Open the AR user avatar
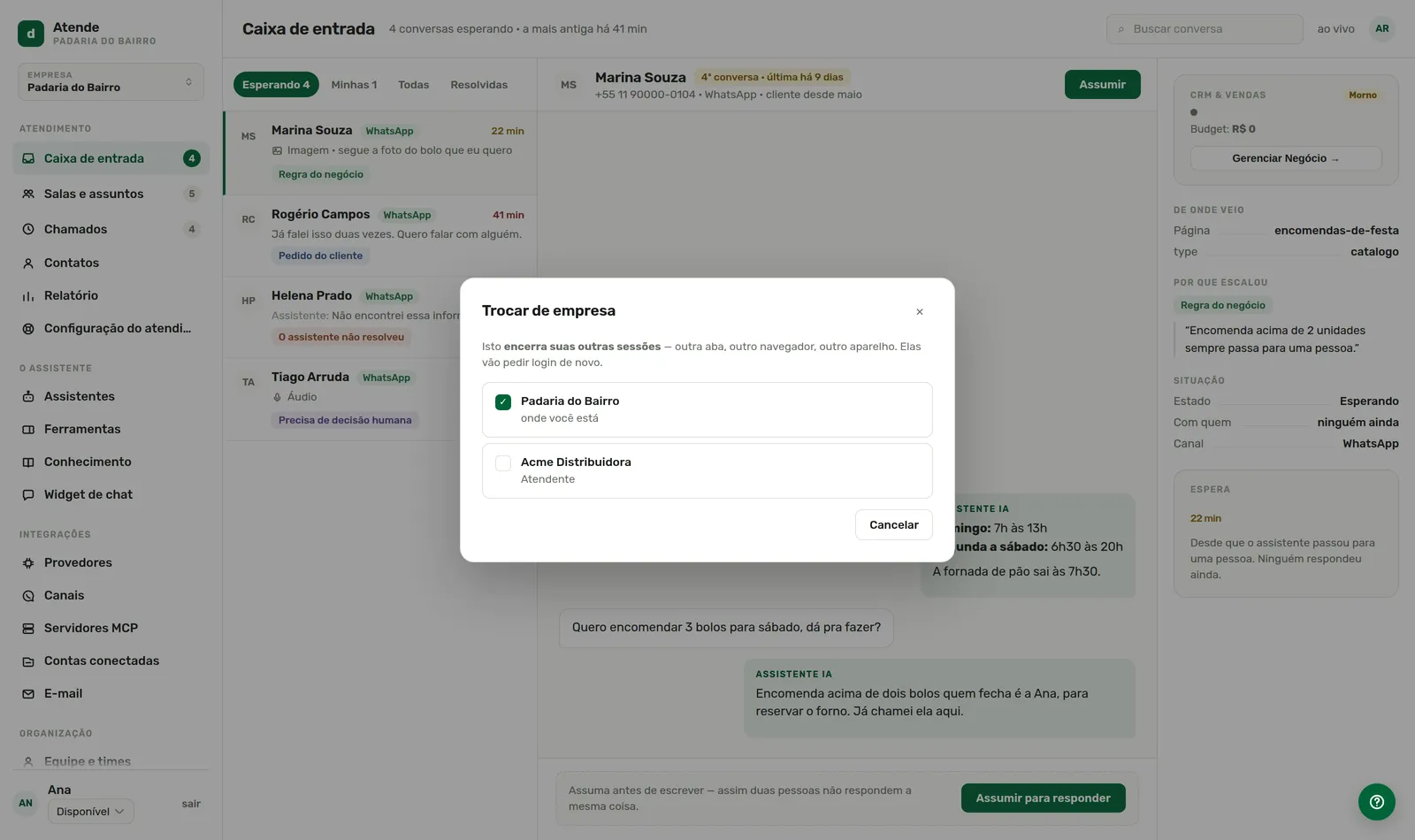Screen dimensions: 1415x840 pos(1381,28)
